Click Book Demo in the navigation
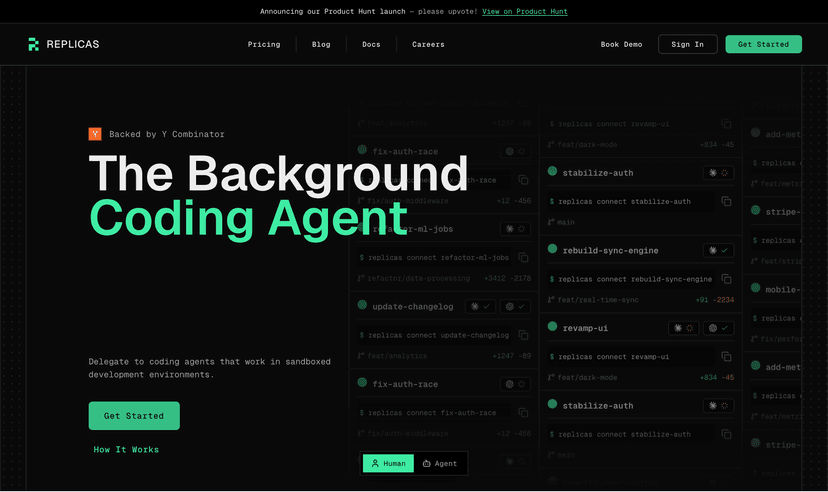 pos(622,44)
